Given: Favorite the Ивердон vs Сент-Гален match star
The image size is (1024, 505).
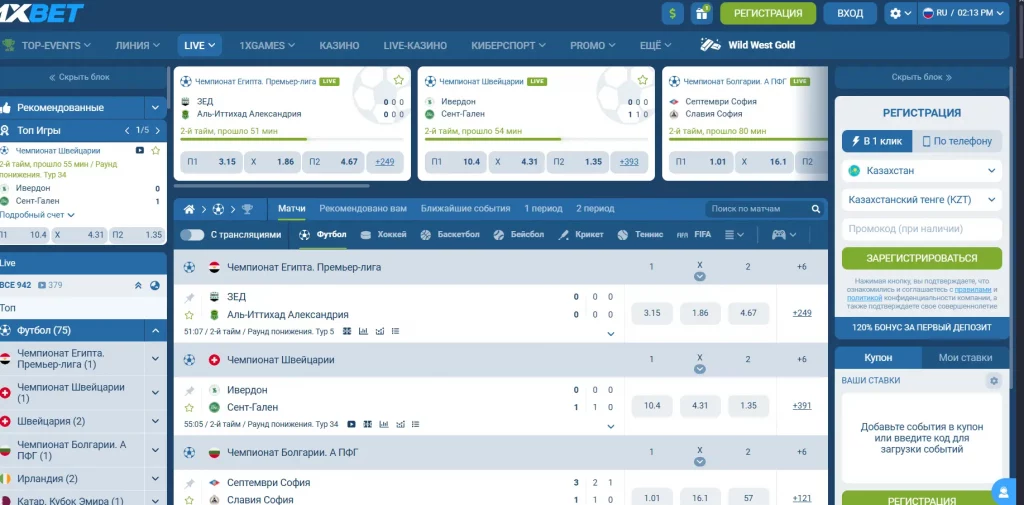Looking at the screenshot, I should tap(189, 408).
